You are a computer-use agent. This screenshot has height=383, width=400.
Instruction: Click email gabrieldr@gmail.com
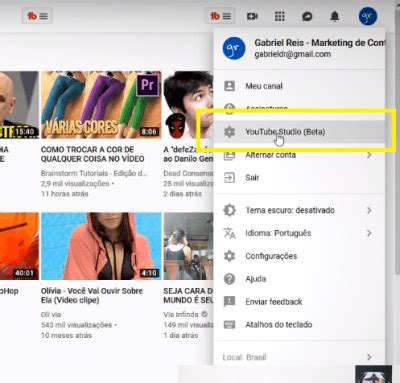(293, 54)
